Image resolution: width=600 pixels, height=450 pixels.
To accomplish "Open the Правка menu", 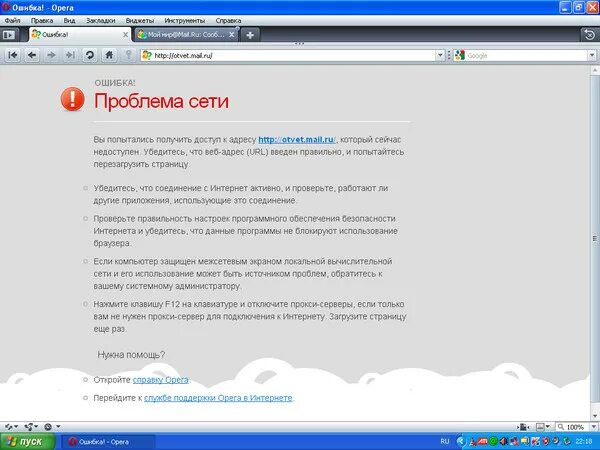I will coord(42,21).
